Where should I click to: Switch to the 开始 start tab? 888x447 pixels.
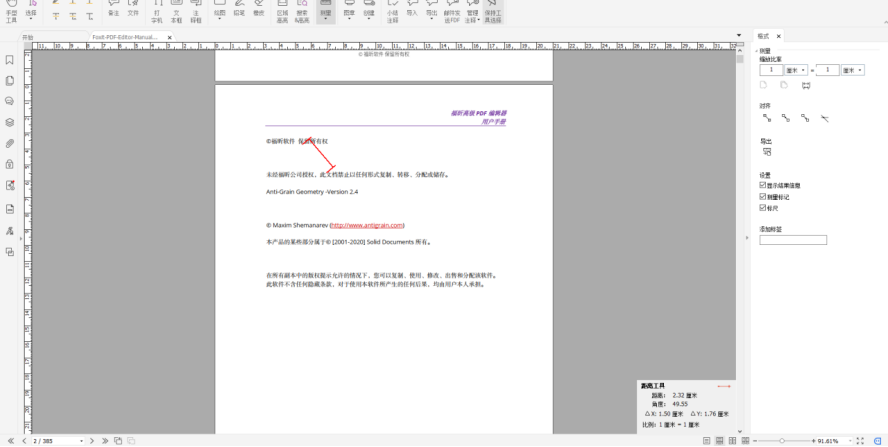[28, 37]
